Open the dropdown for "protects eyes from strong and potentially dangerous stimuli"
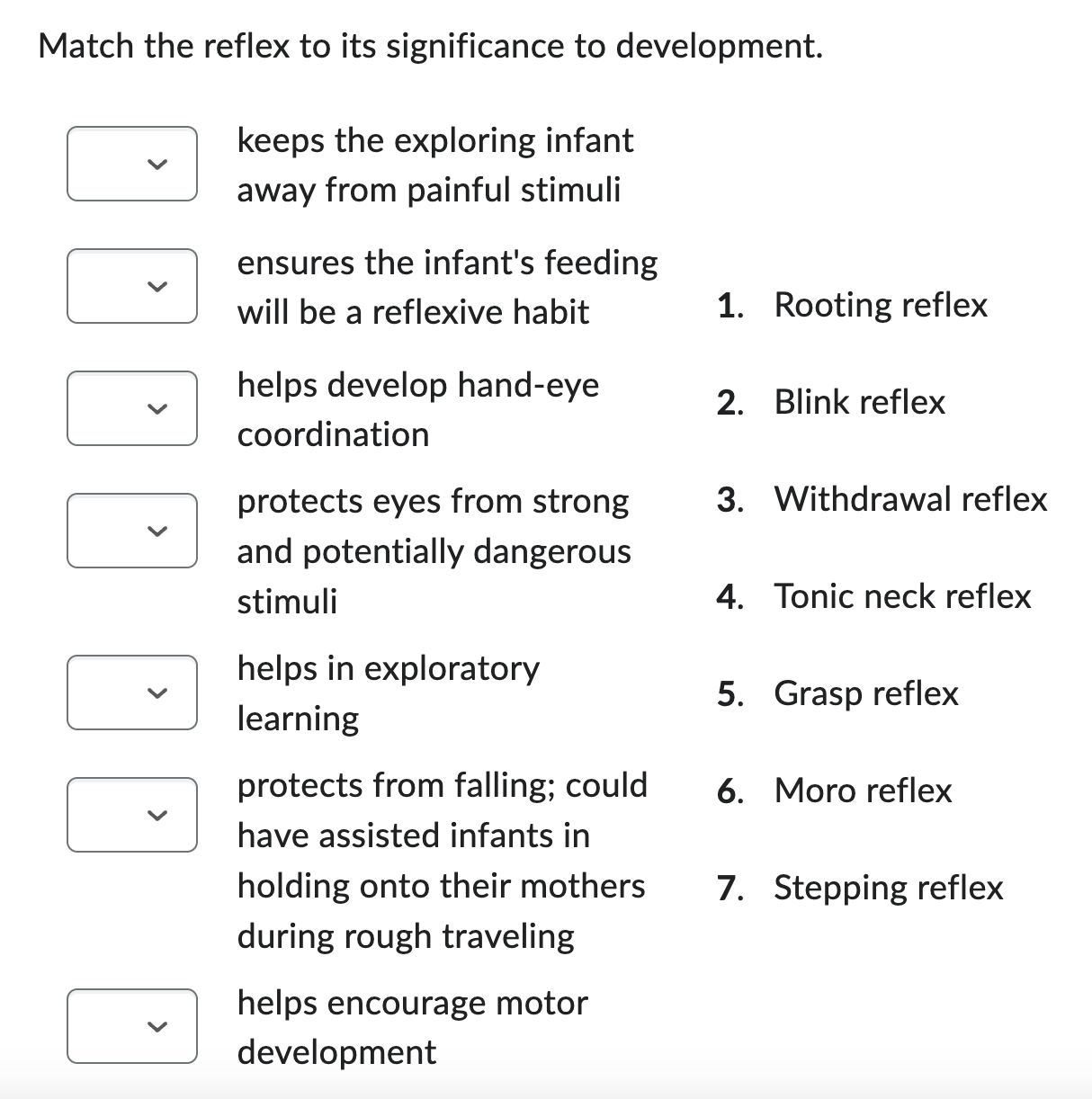 click(x=131, y=531)
